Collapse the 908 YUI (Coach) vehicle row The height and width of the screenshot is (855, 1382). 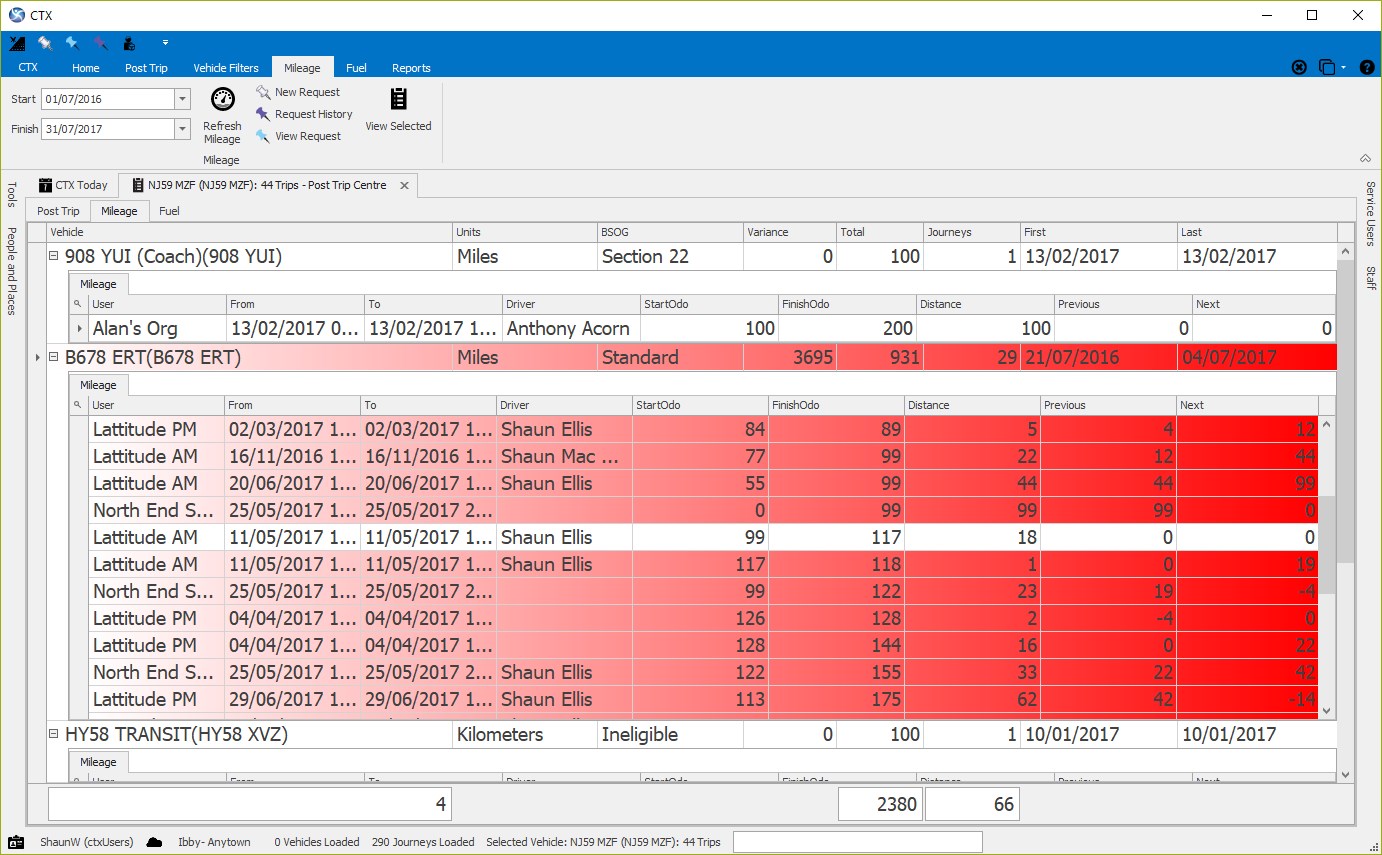click(x=55, y=256)
